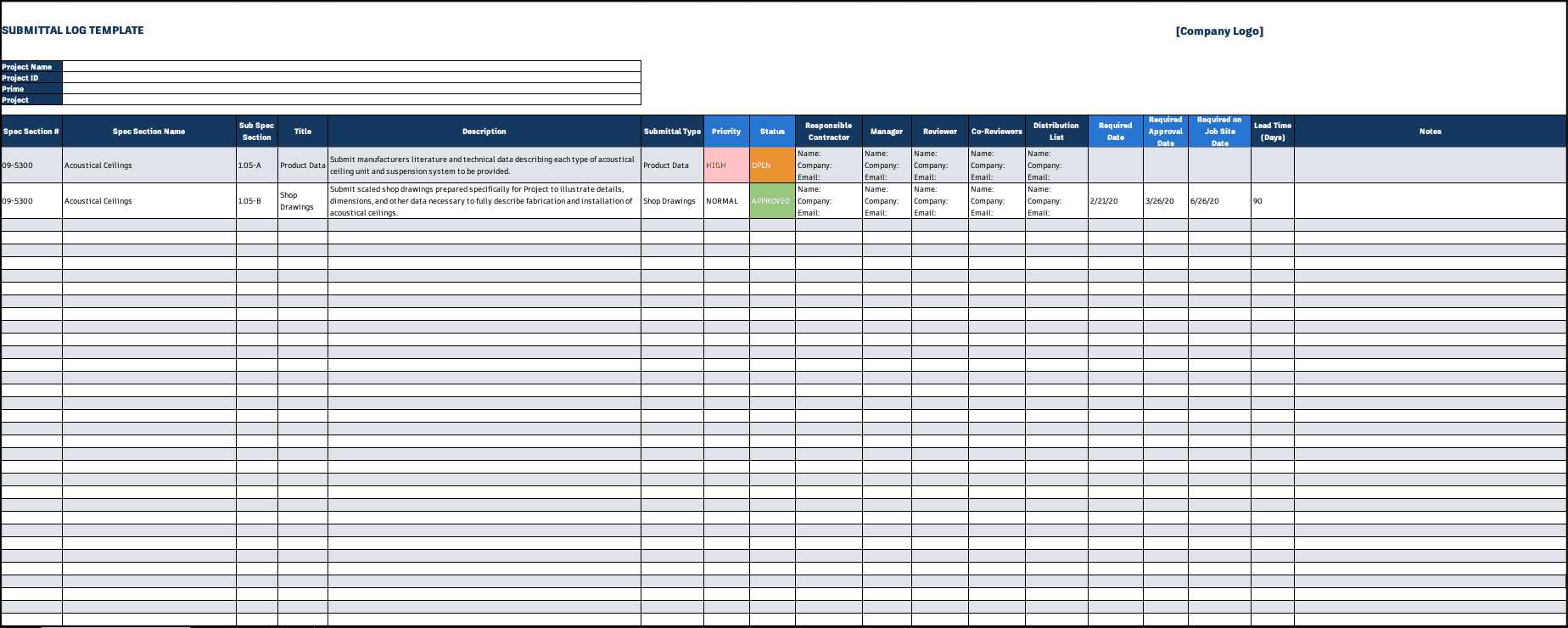Click the Status column header
Viewport: 1568px width, 628px height.
pos(772,132)
